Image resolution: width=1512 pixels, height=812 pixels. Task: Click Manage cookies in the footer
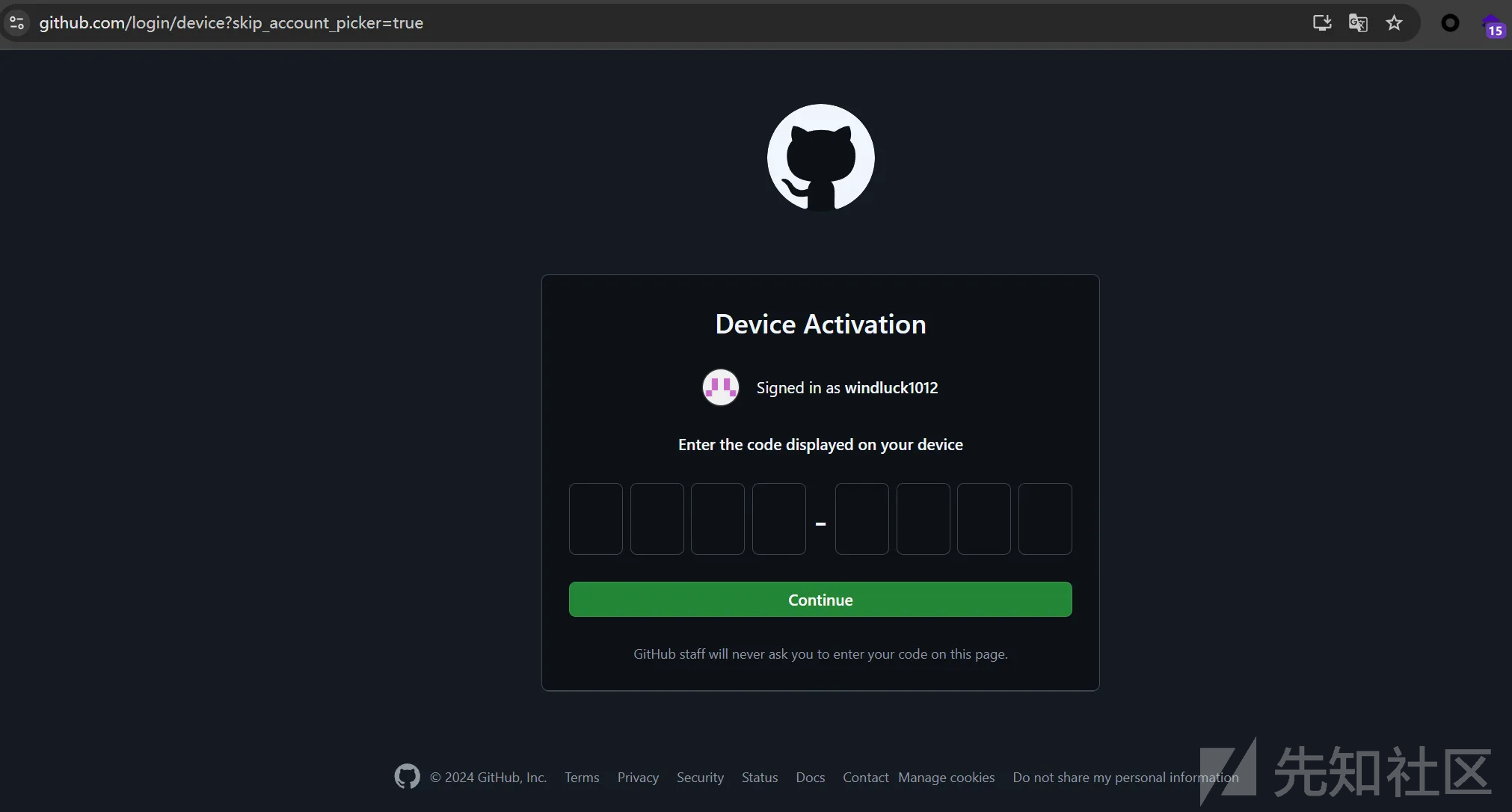pyautogui.click(x=947, y=778)
